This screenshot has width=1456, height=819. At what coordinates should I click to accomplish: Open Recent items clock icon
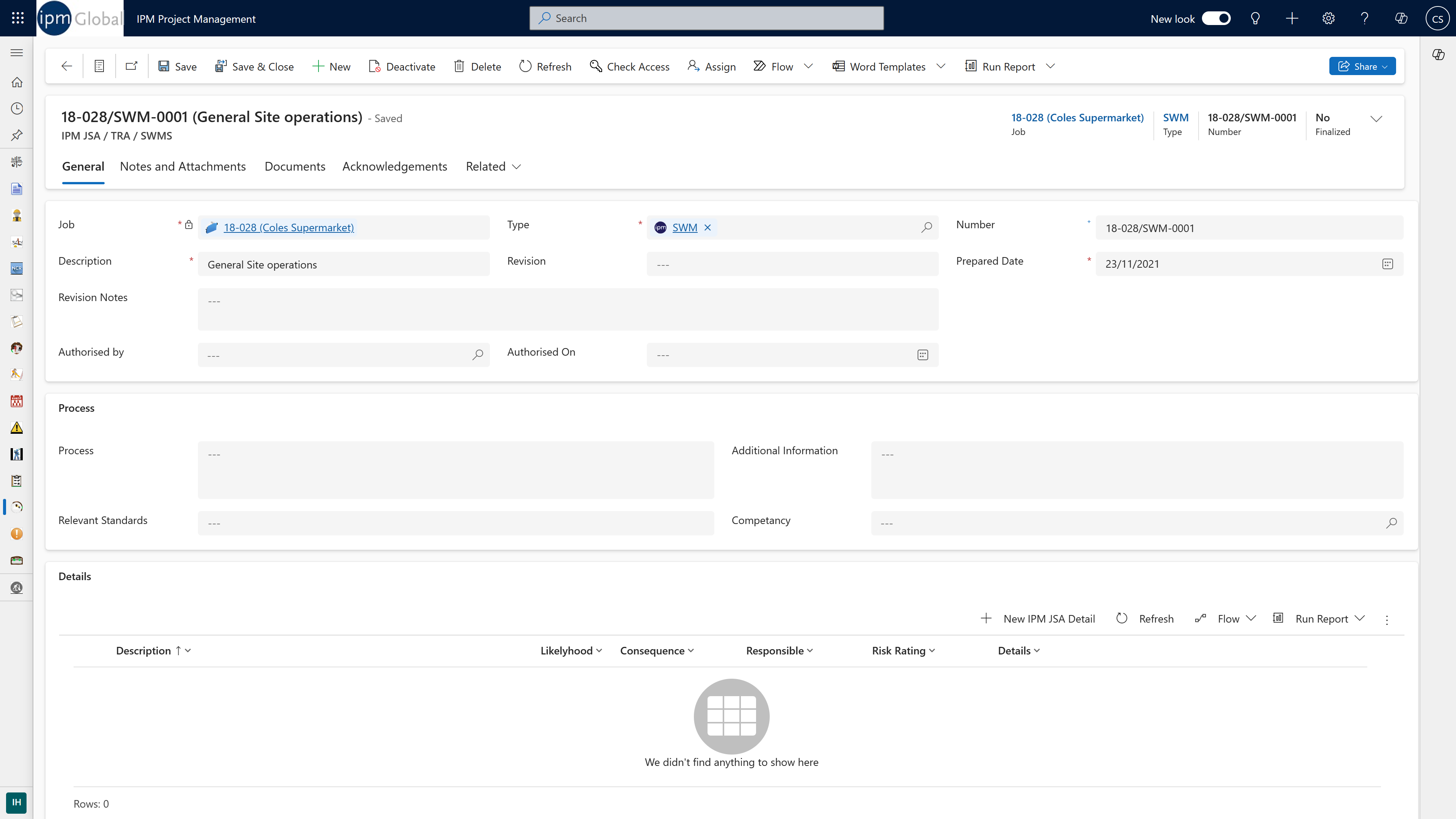pos(17,108)
